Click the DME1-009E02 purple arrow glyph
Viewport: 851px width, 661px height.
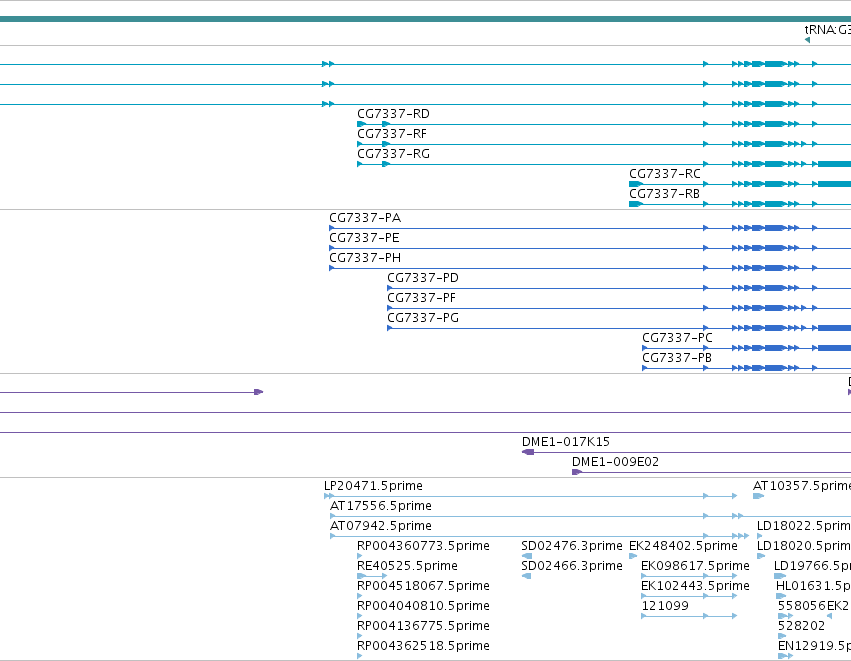(x=577, y=472)
